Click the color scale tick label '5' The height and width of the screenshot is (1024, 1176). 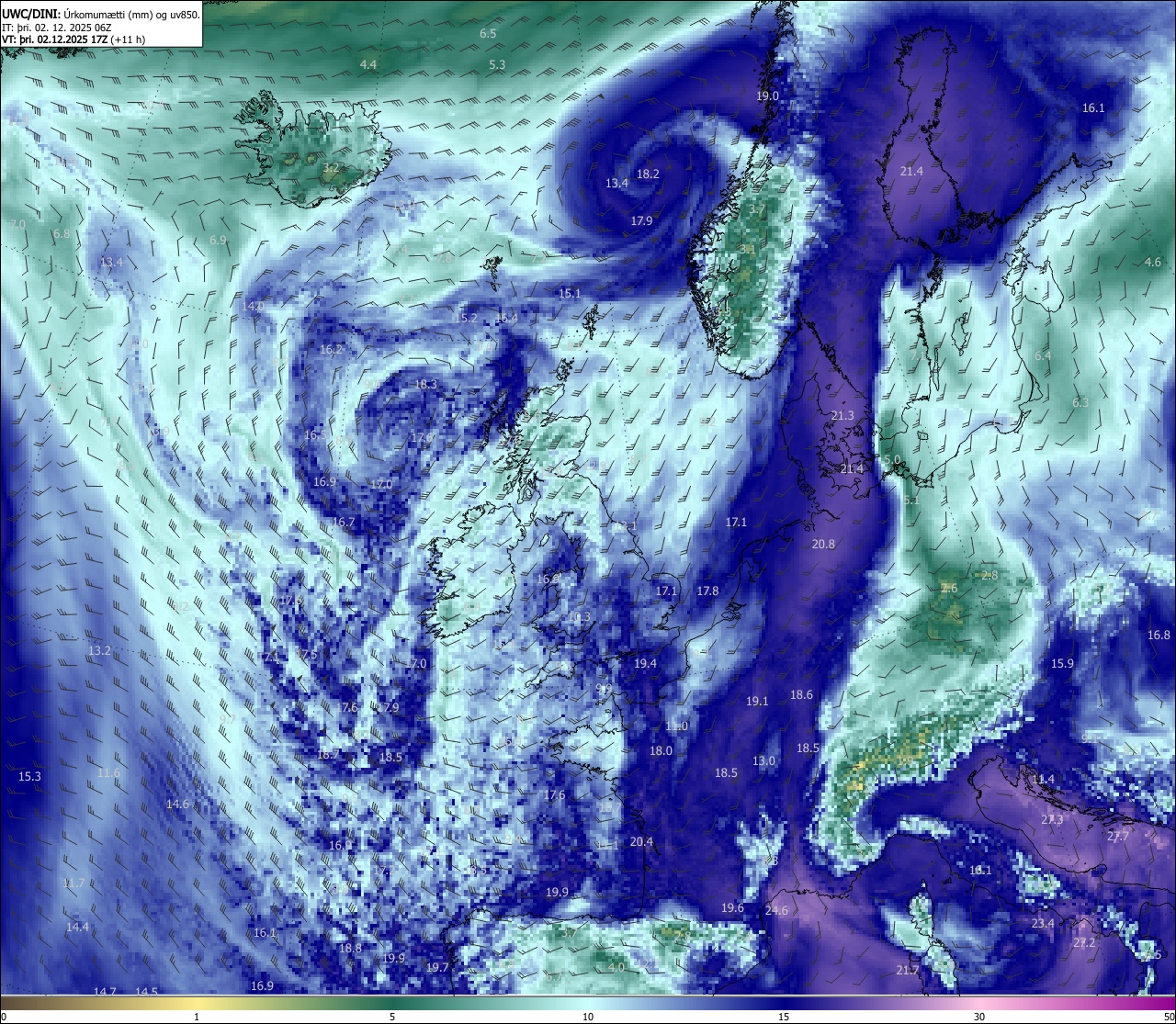[392, 1017]
